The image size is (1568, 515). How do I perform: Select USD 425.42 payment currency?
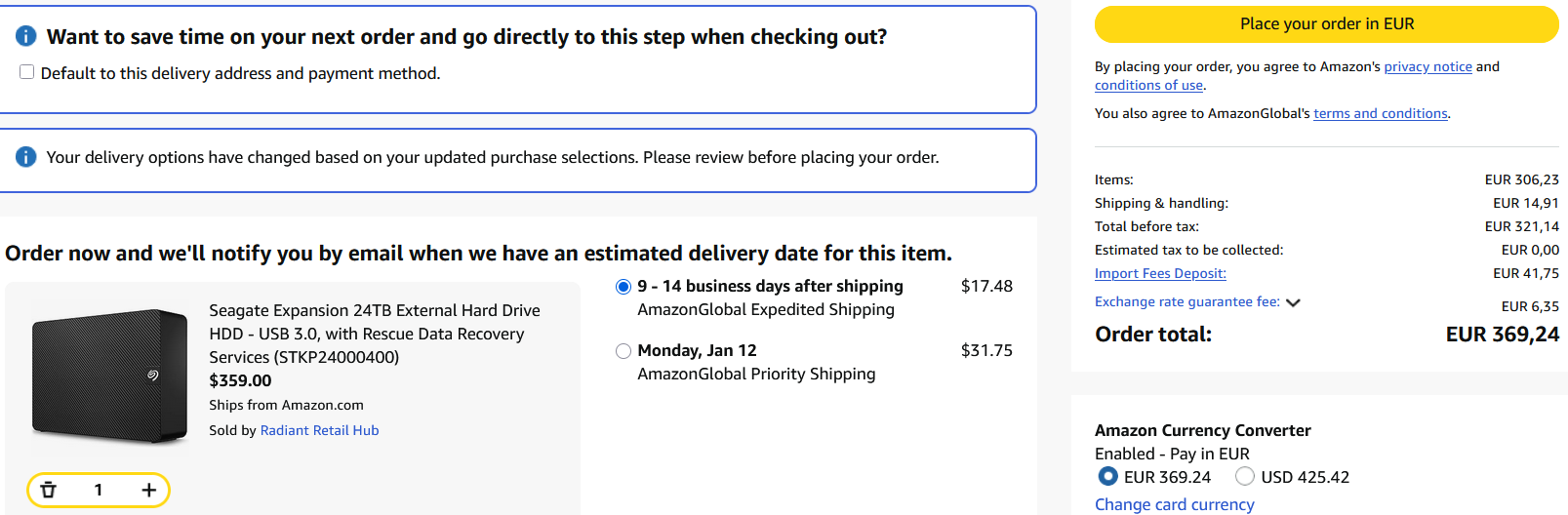(1244, 476)
